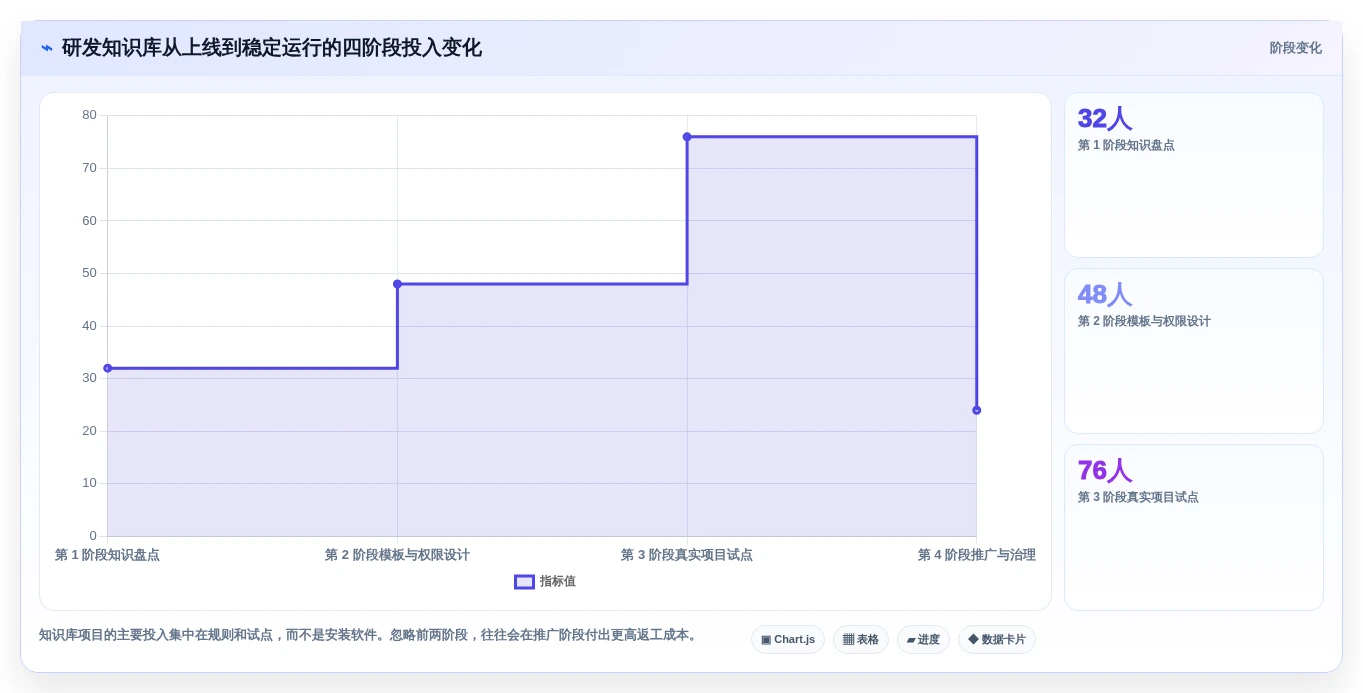Click the footnote text starting 知识库项目的主要投入
This screenshot has height=693, width=1363.
[x=369, y=635]
